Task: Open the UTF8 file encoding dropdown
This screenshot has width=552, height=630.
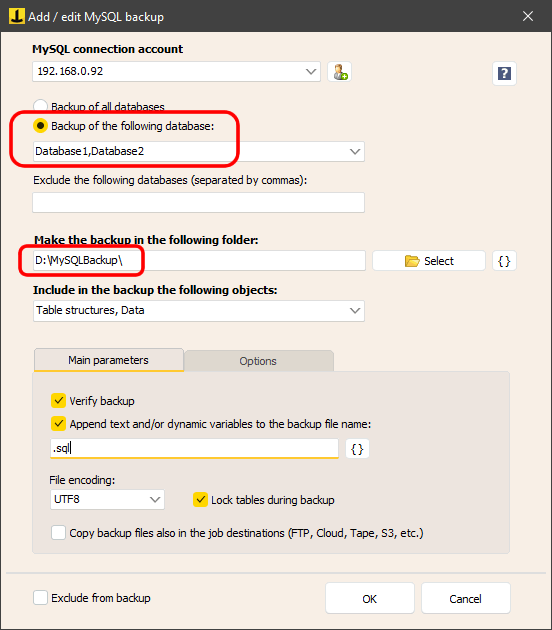Action: click(x=155, y=499)
